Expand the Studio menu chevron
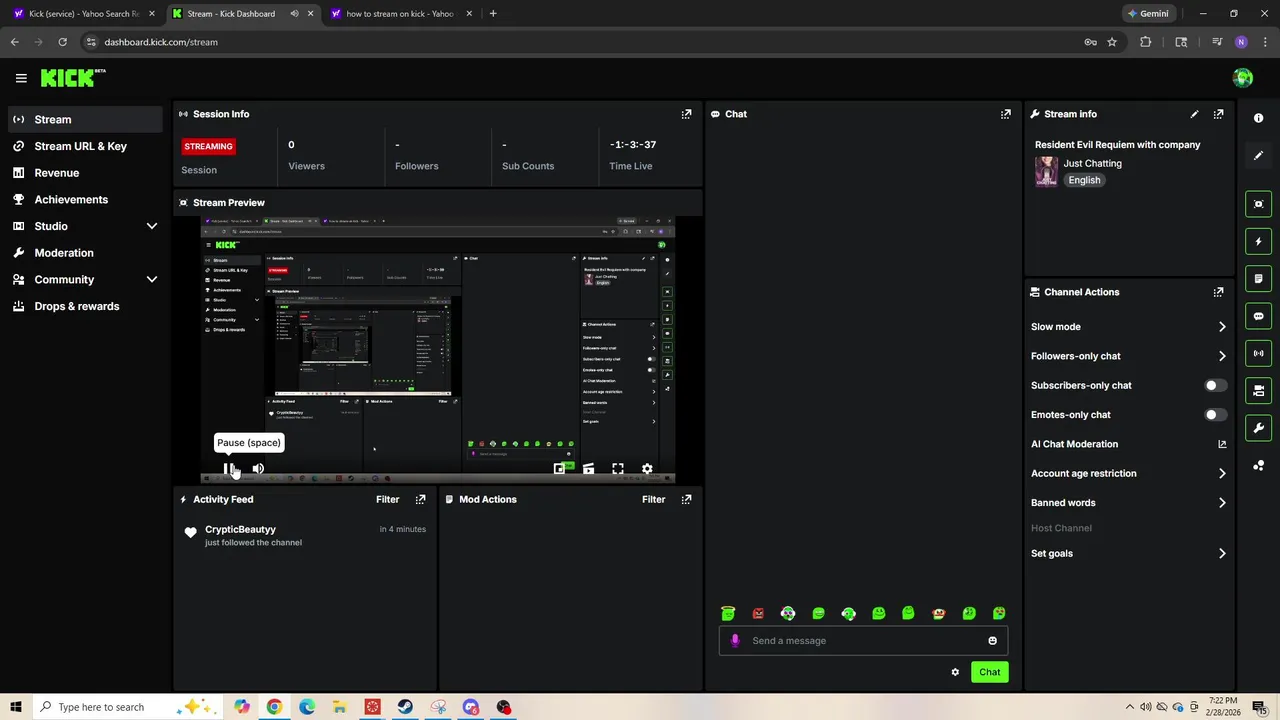 pos(152,226)
